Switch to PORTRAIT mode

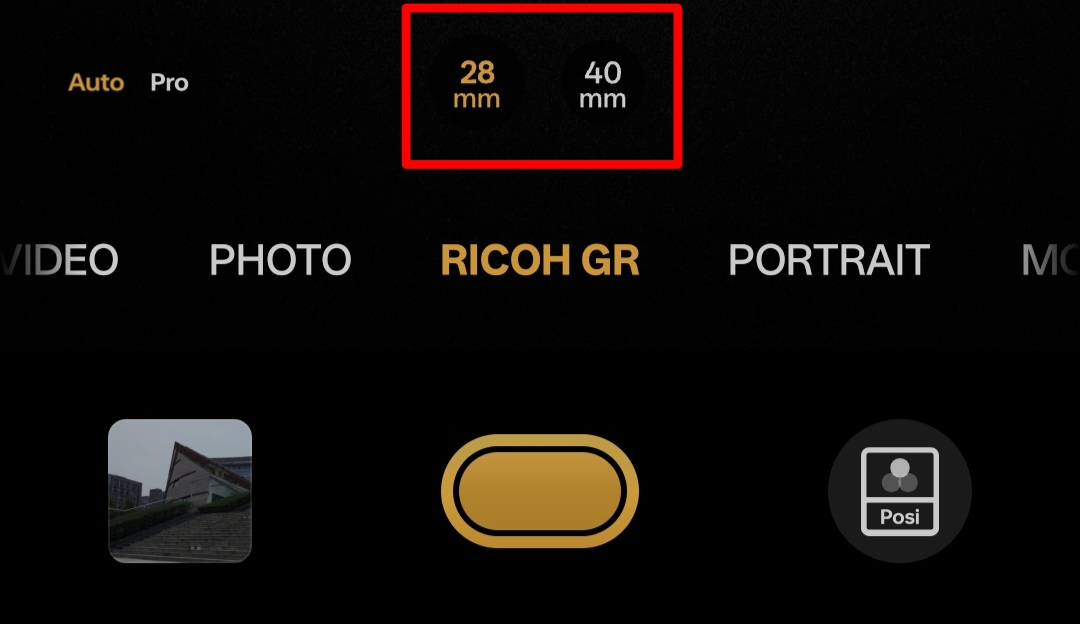point(829,260)
